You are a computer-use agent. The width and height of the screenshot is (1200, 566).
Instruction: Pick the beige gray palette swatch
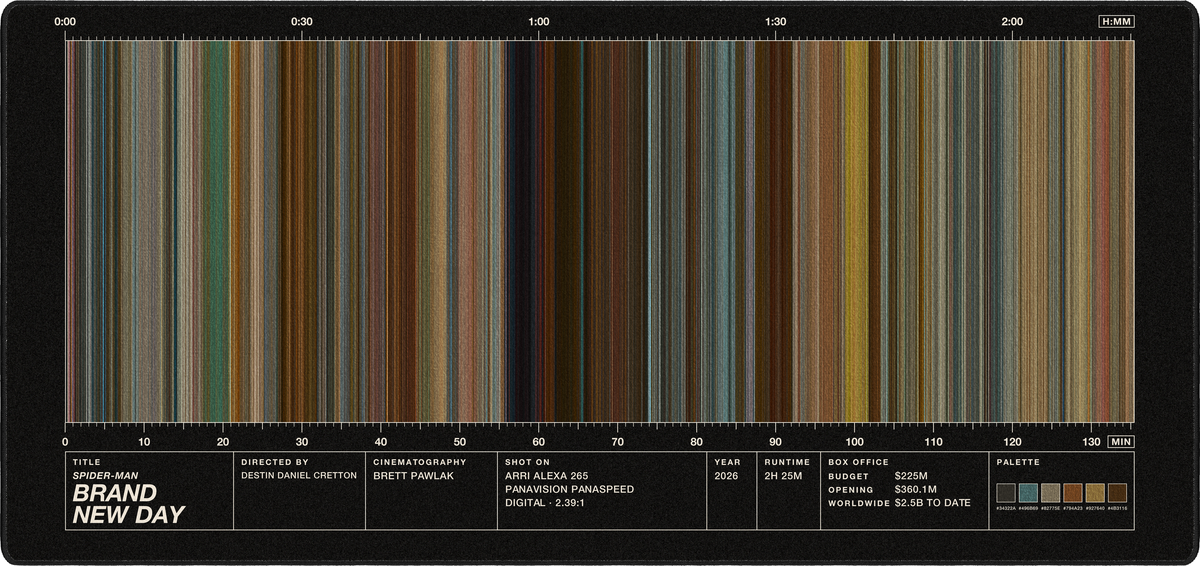coord(1050,492)
